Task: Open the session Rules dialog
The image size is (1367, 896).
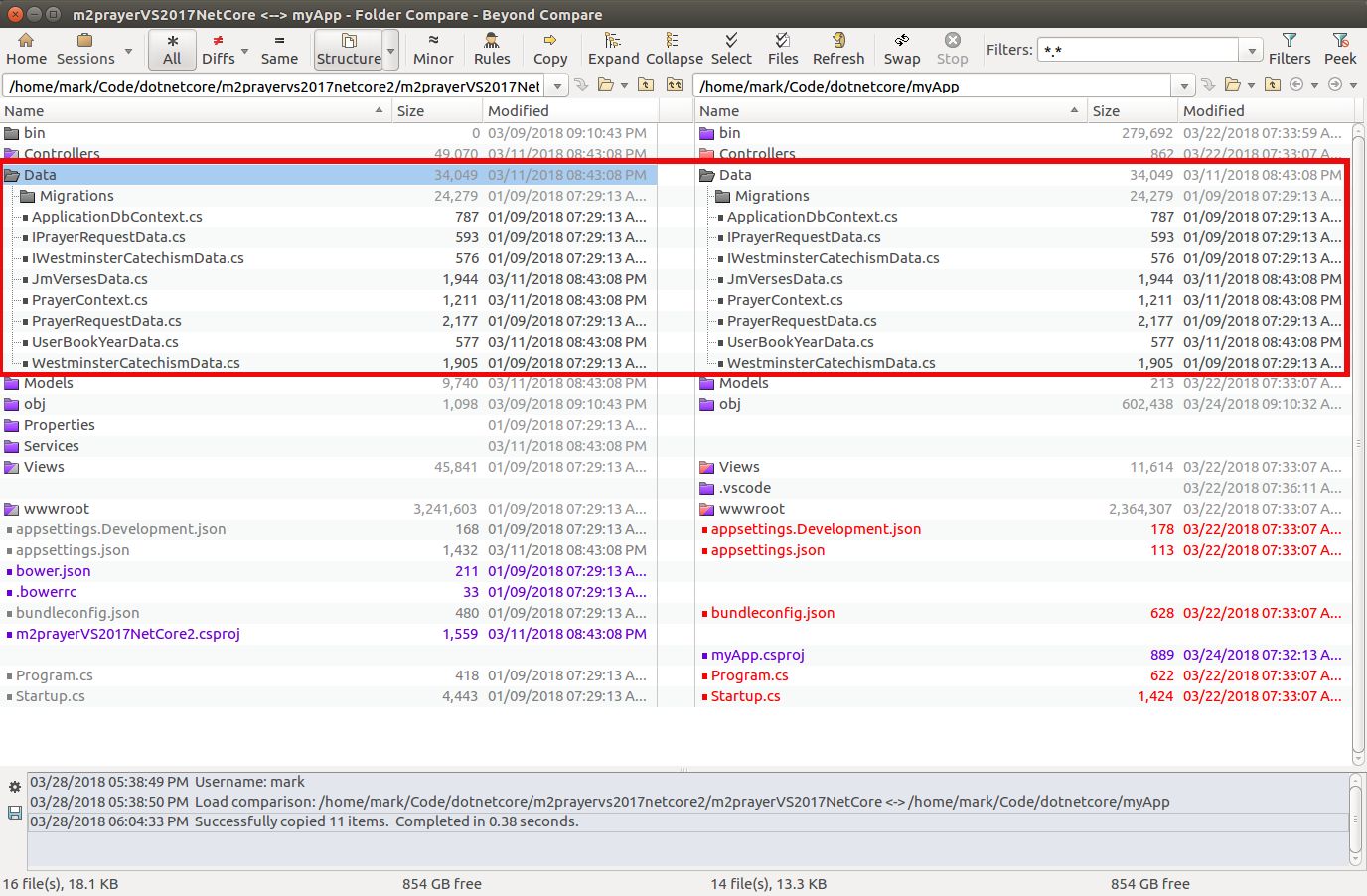Action: tap(492, 48)
